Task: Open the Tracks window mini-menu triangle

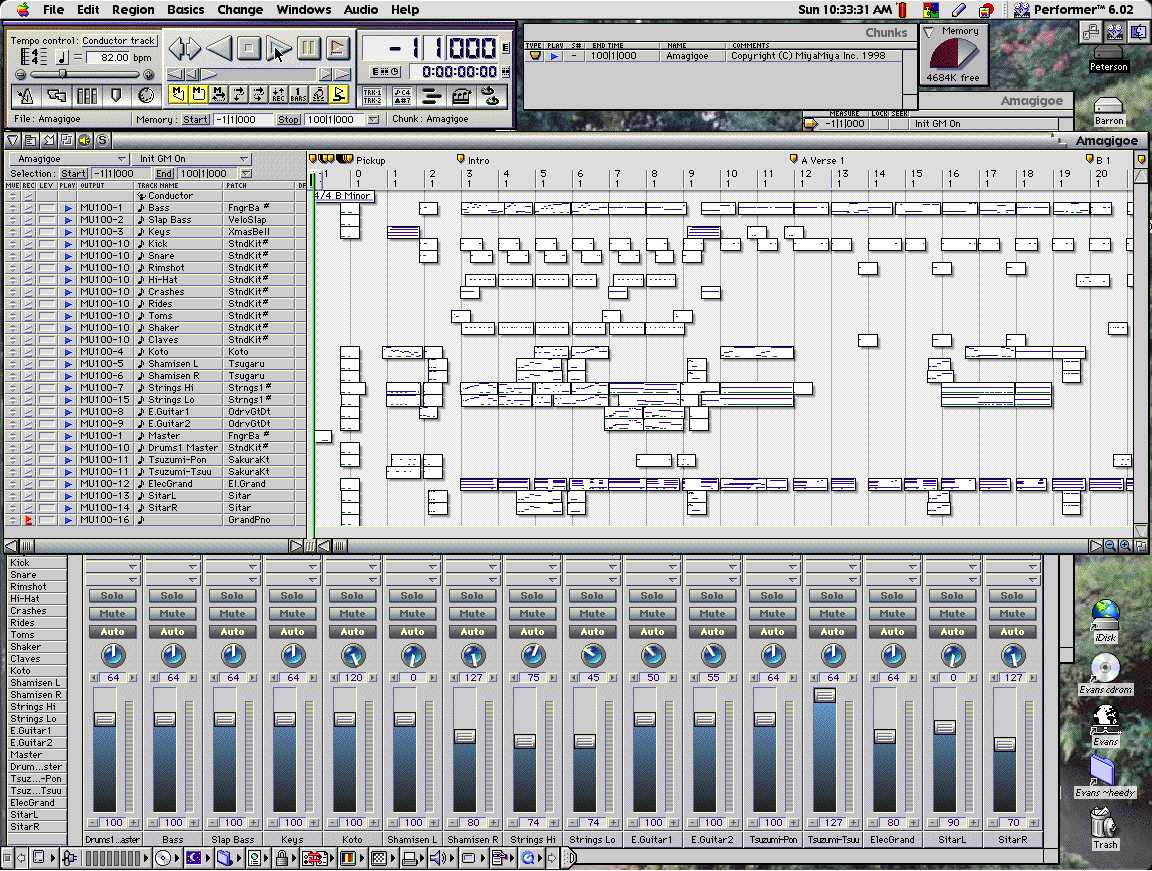Action: coord(12,140)
